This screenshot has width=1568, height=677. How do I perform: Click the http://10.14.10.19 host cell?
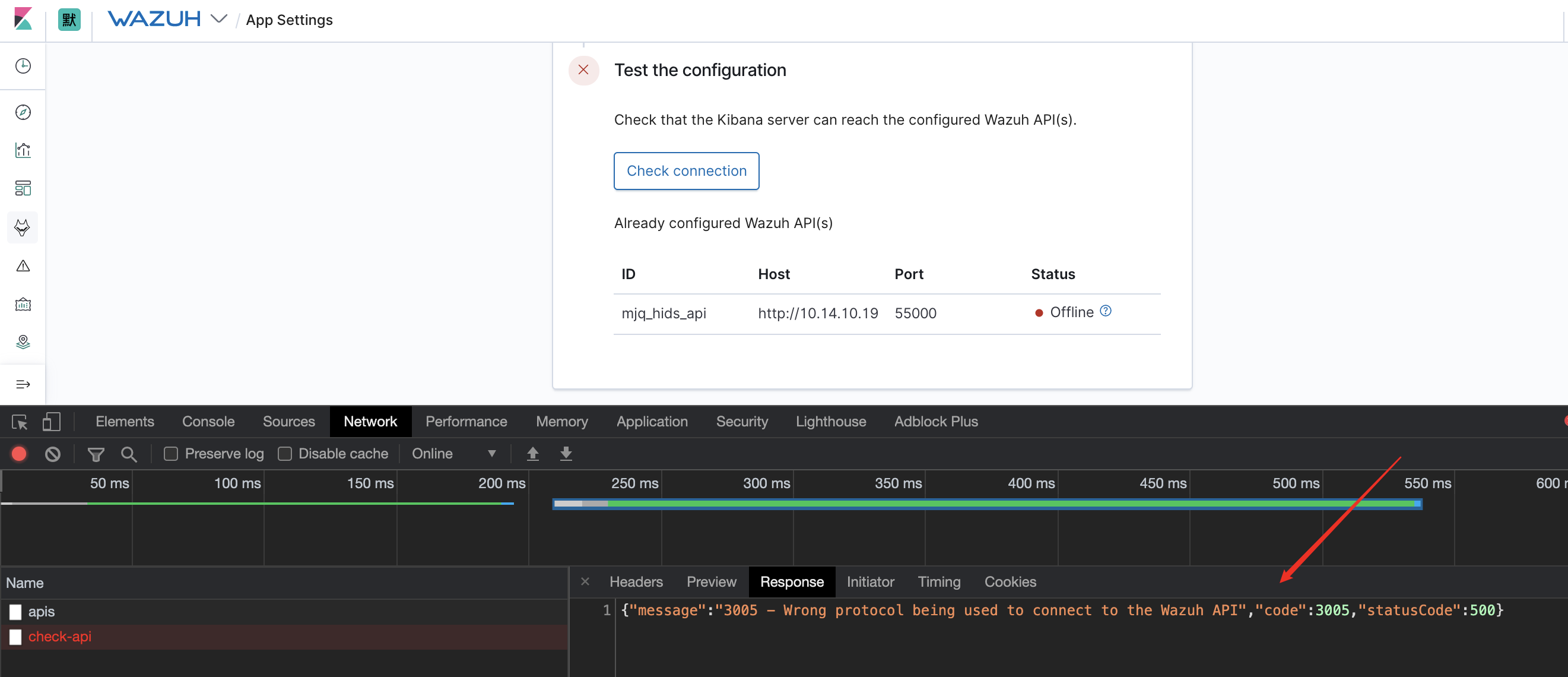click(818, 313)
